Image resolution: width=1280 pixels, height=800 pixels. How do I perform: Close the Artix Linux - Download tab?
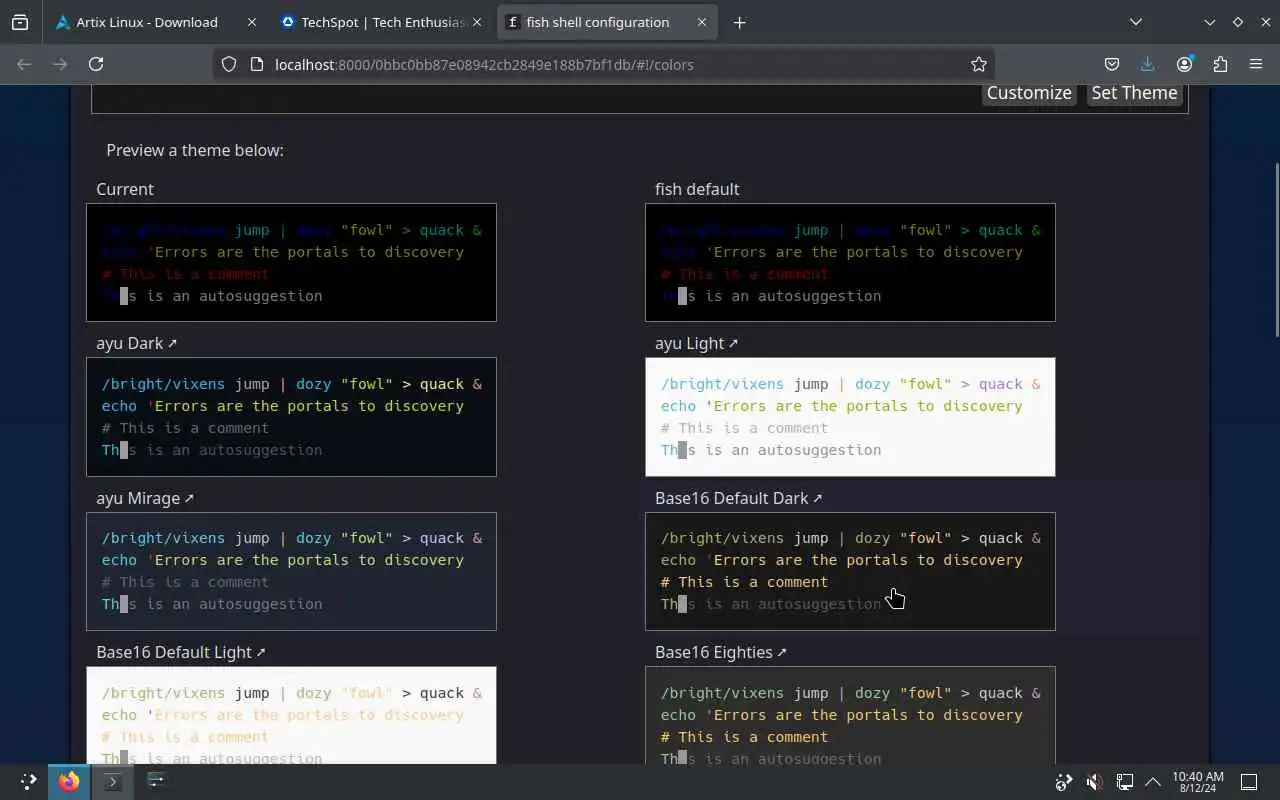[251, 22]
